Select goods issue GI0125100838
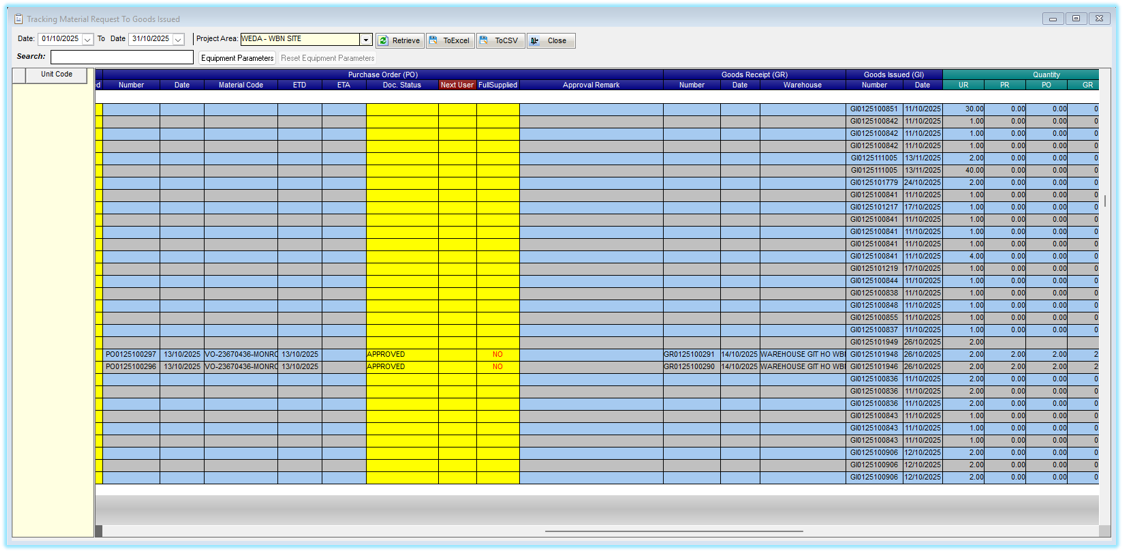Image resolution: width=1123 pixels, height=552 pixels. click(874, 293)
